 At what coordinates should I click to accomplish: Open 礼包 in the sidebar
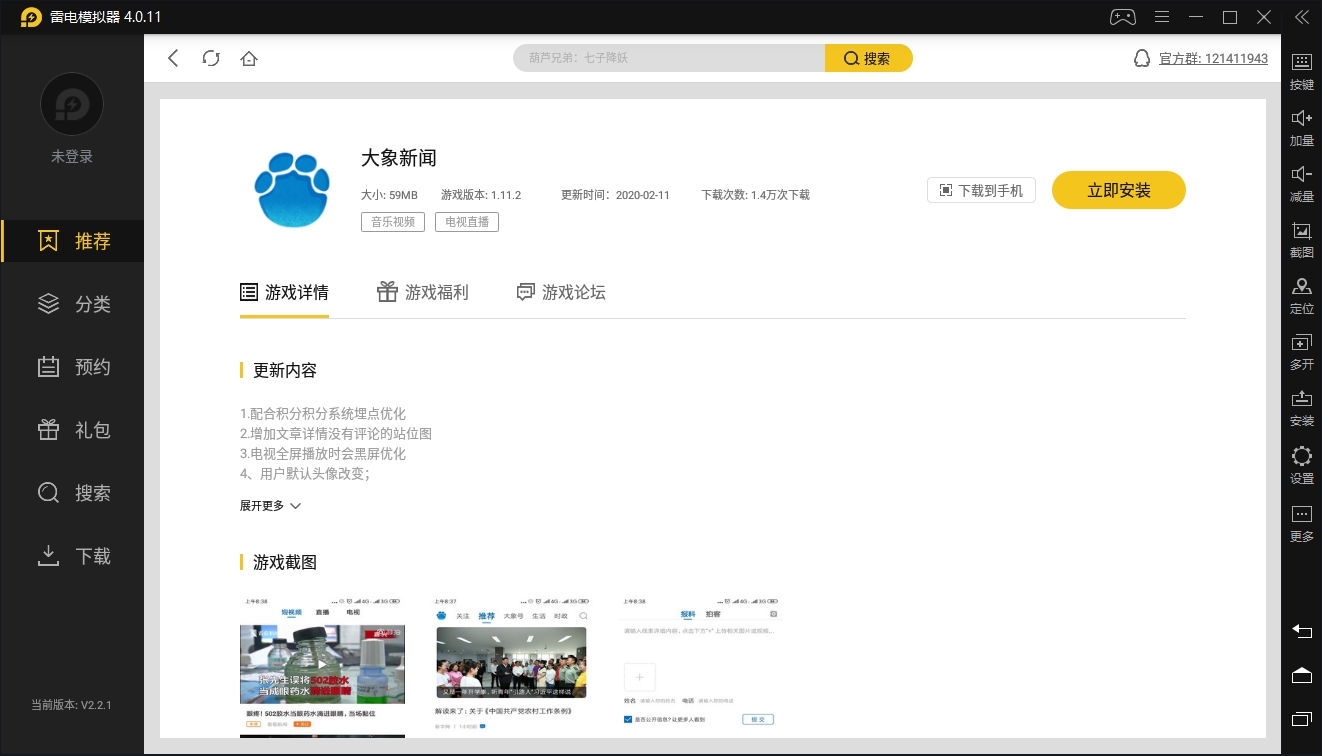(72, 430)
